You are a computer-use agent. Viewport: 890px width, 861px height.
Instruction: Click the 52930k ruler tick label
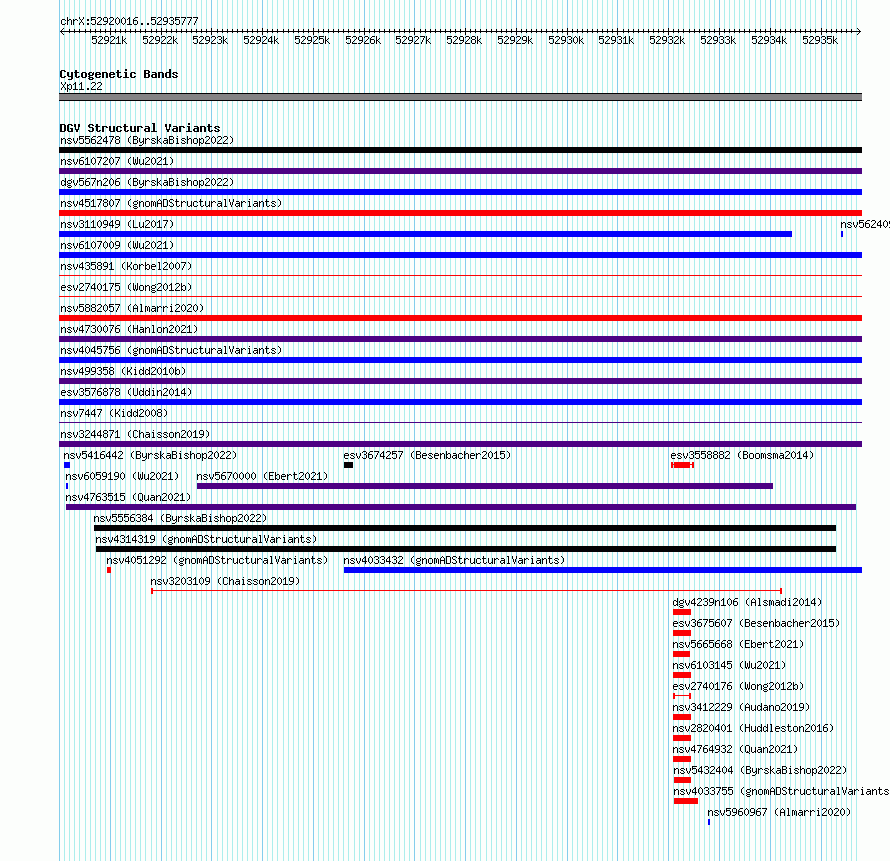[566, 40]
